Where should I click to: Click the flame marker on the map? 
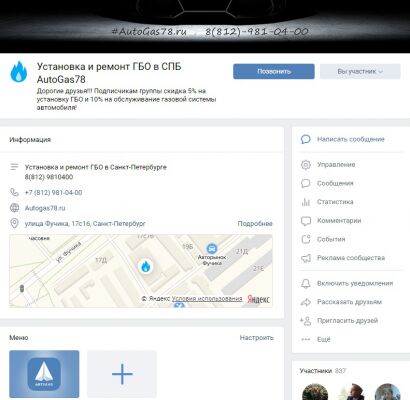146,267
